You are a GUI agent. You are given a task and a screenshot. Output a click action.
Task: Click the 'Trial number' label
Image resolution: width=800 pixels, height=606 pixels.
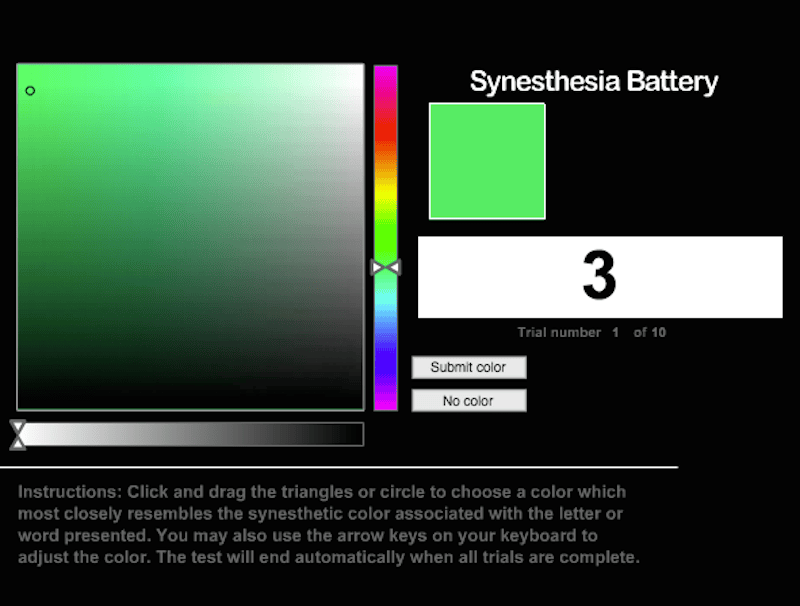[x=559, y=333]
